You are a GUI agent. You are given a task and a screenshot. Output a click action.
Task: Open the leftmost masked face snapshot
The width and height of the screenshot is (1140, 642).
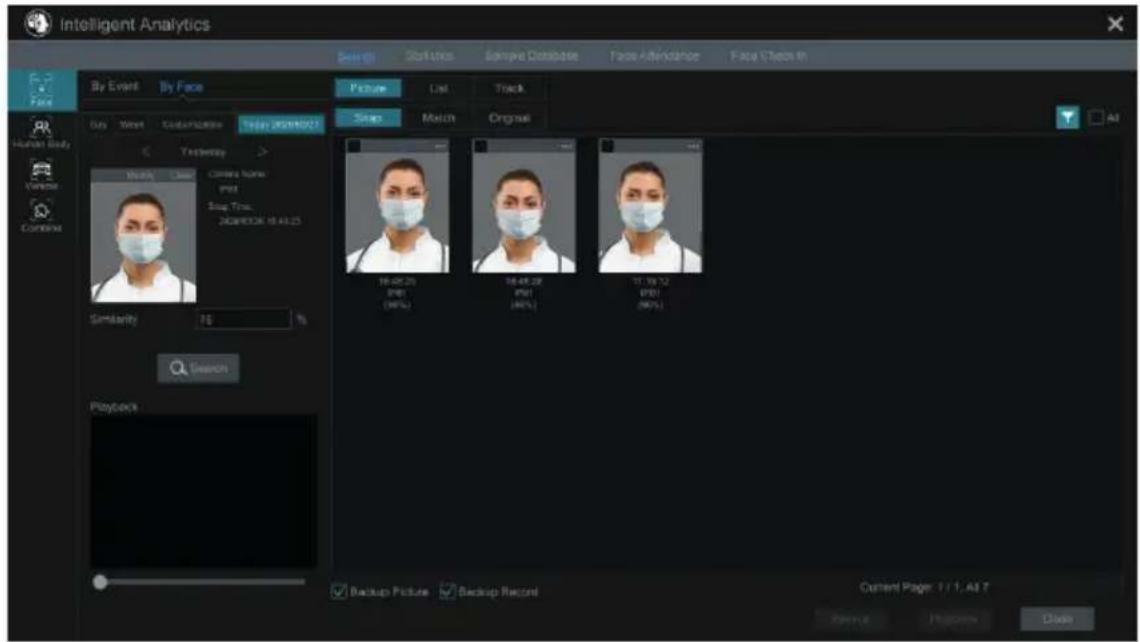click(x=398, y=206)
